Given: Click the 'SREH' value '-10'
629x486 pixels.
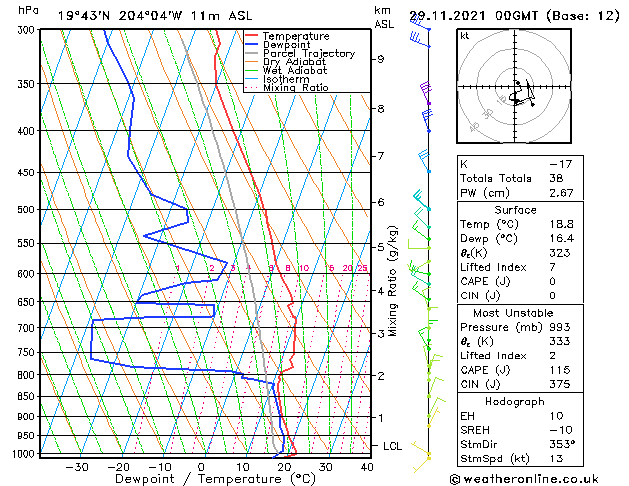Looking at the screenshot, I should (x=560, y=430).
